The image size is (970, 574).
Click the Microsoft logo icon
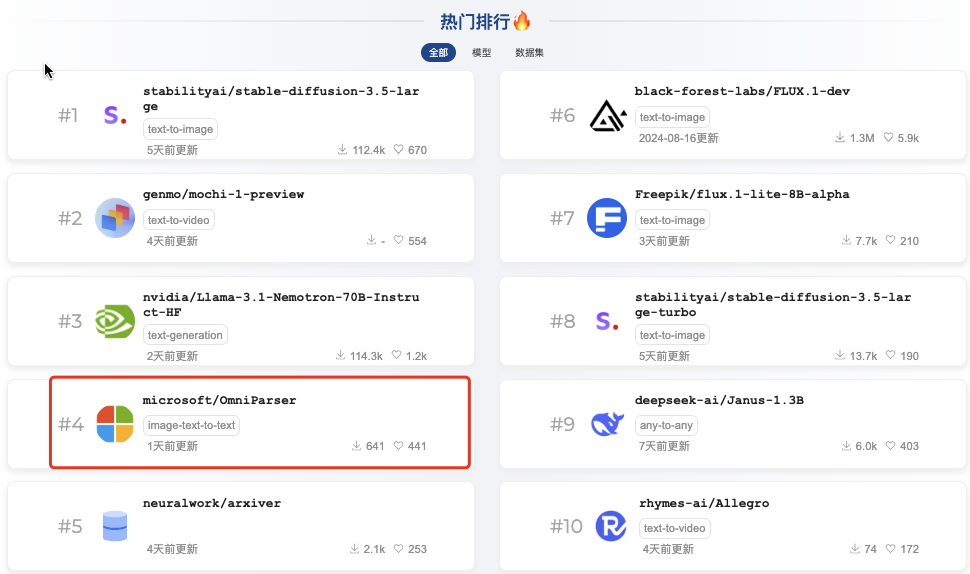[x=115, y=424]
